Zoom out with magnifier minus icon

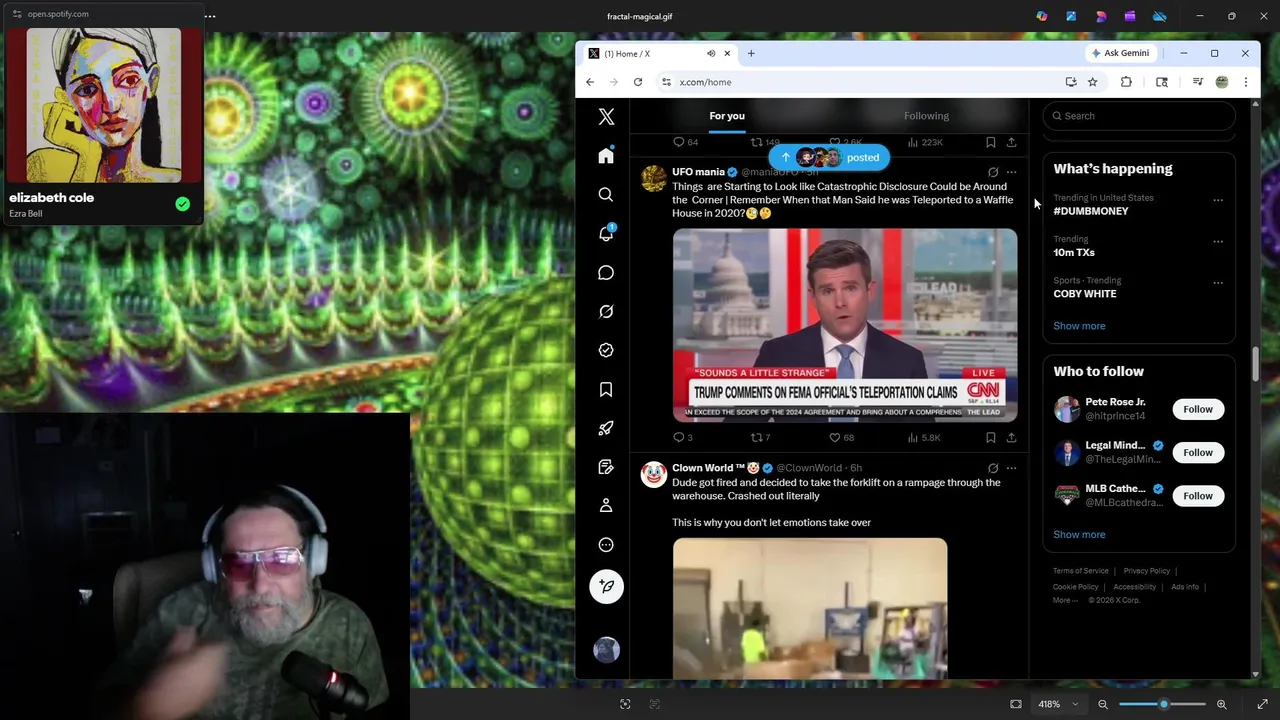tap(1103, 704)
